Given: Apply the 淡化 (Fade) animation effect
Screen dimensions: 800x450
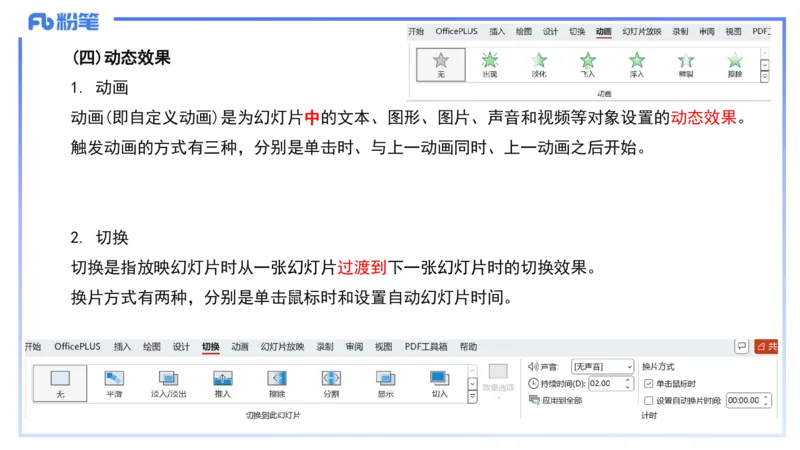Looking at the screenshot, I should [539, 64].
